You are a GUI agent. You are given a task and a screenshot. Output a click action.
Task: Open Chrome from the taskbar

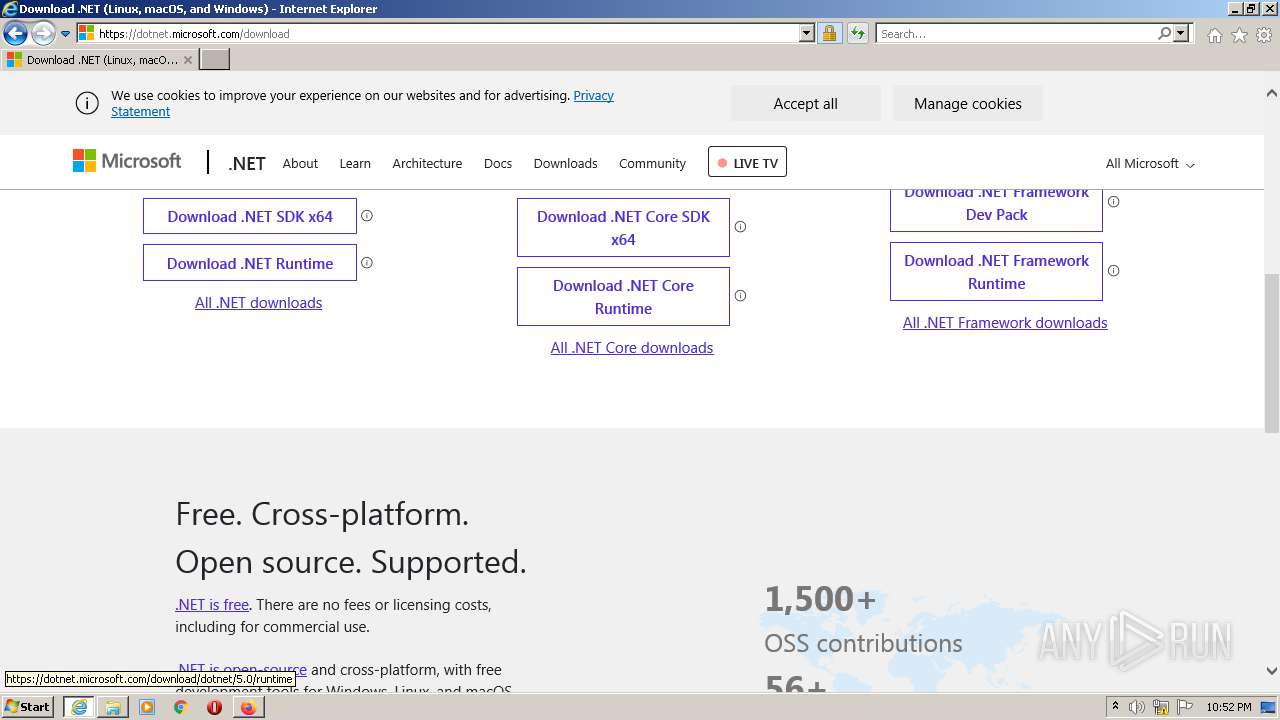[x=181, y=707]
